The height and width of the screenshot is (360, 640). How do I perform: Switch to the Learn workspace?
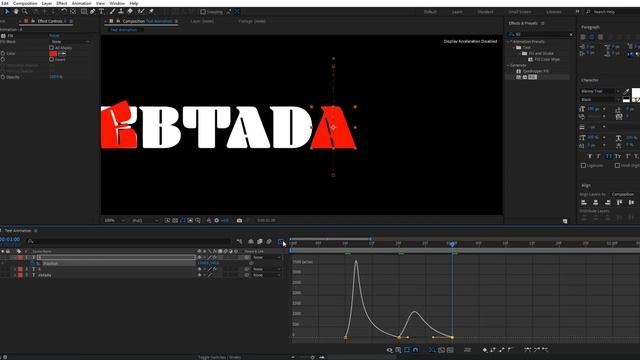[457, 12]
